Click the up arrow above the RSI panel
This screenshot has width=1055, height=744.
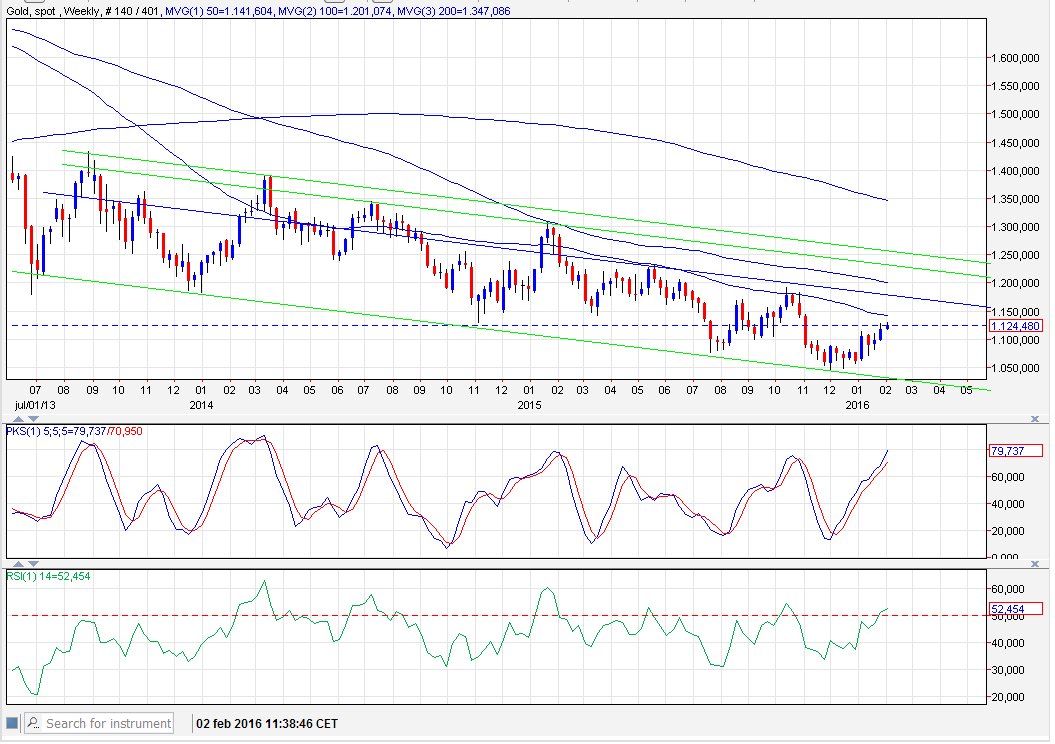click(19, 564)
